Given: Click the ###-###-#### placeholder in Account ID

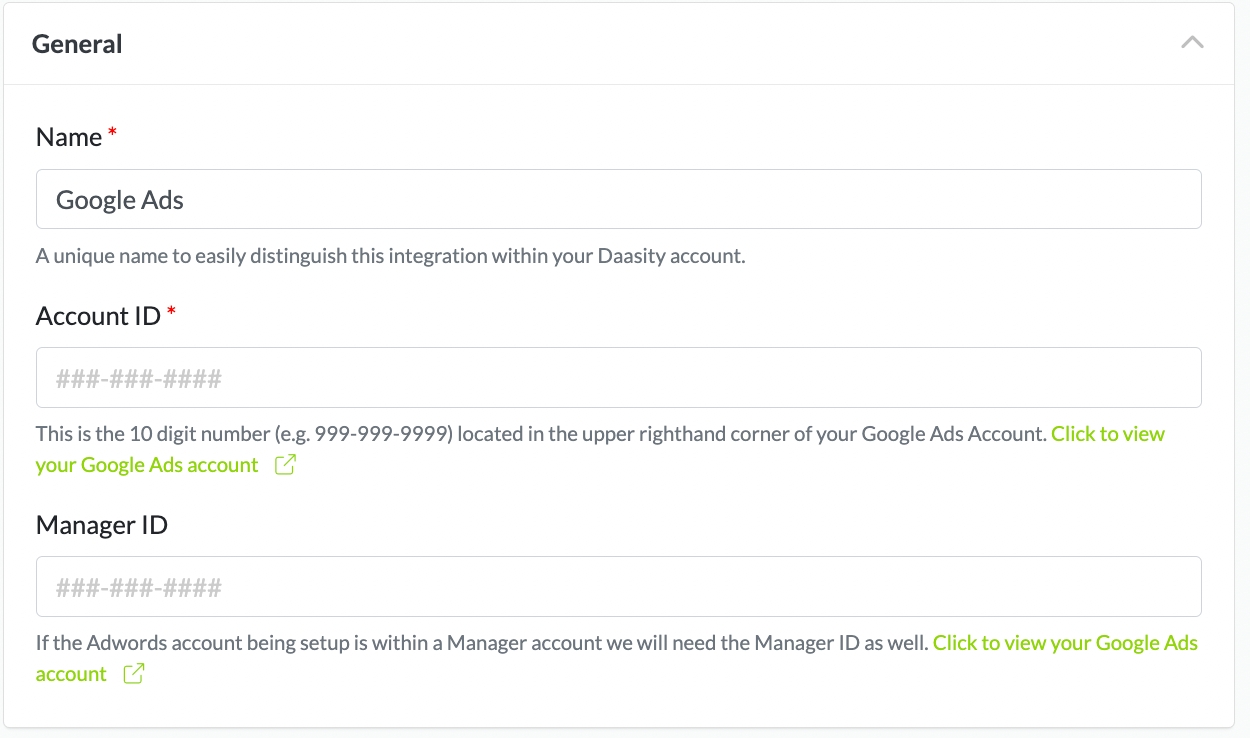Looking at the screenshot, I should coord(138,379).
